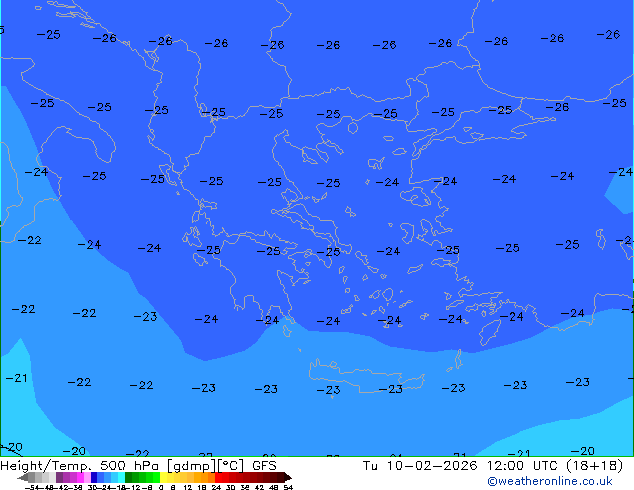
Task: Click the 'GFS' model label
Action: [x=264, y=466]
